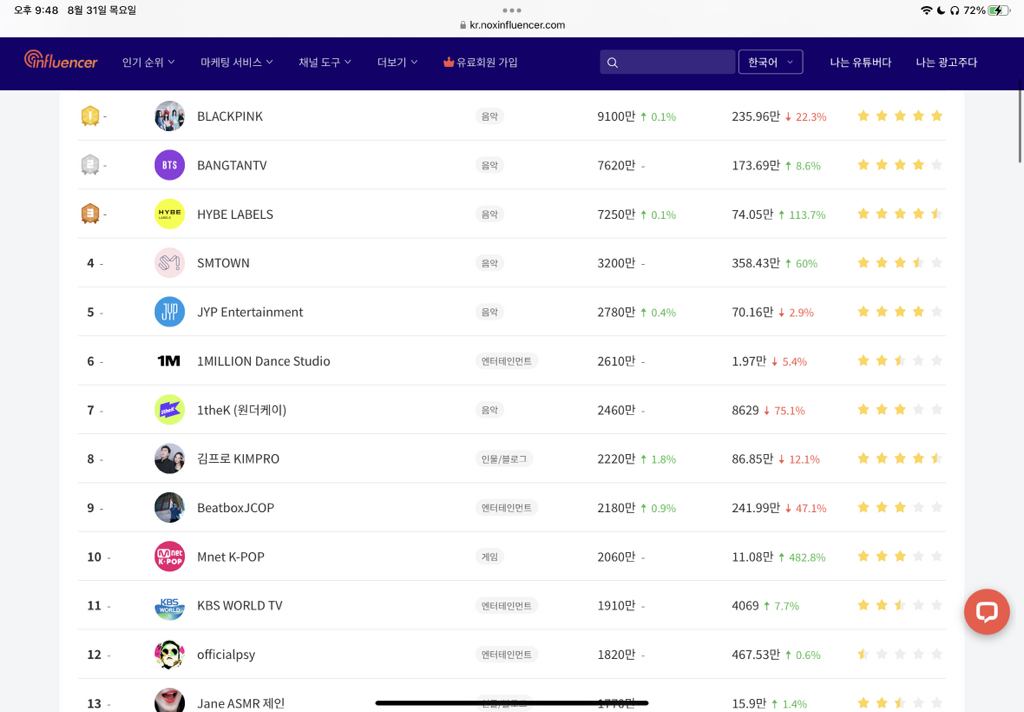Click the 482.8% growth value
The height and width of the screenshot is (712, 1024).
pyautogui.click(x=807, y=557)
